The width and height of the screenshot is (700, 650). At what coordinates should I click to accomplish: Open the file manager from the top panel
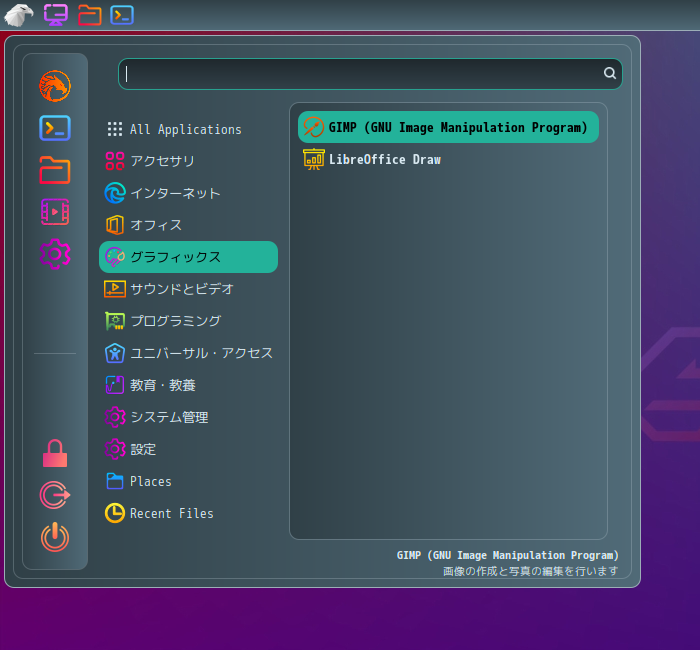89,15
